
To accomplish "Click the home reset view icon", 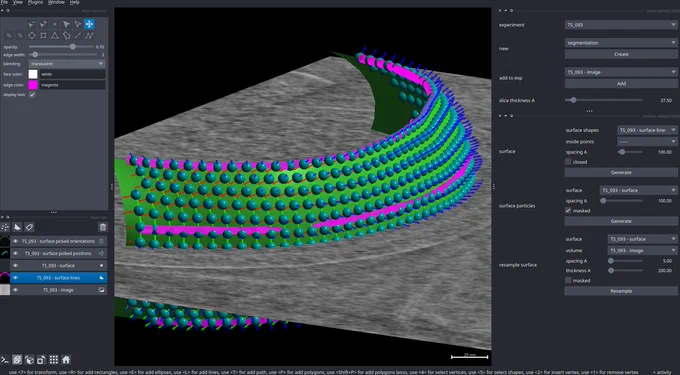I will (x=66, y=359).
